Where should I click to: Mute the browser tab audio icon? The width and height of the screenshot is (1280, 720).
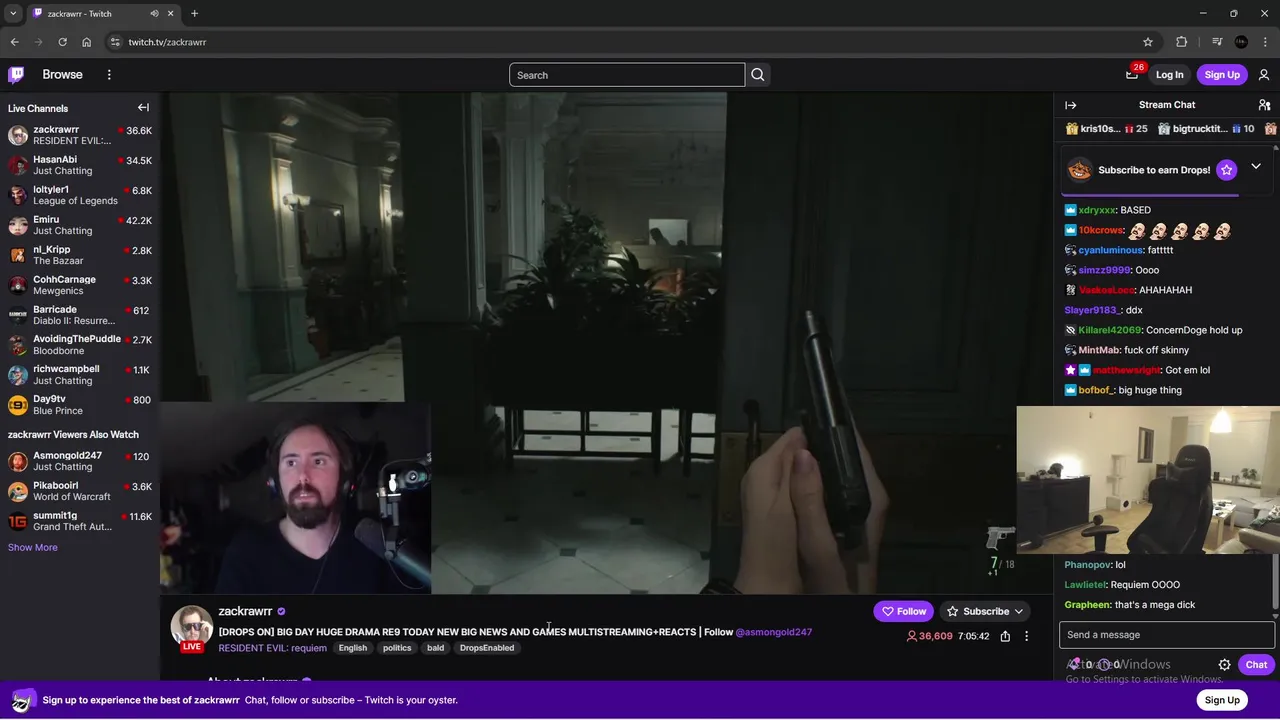[x=154, y=13]
